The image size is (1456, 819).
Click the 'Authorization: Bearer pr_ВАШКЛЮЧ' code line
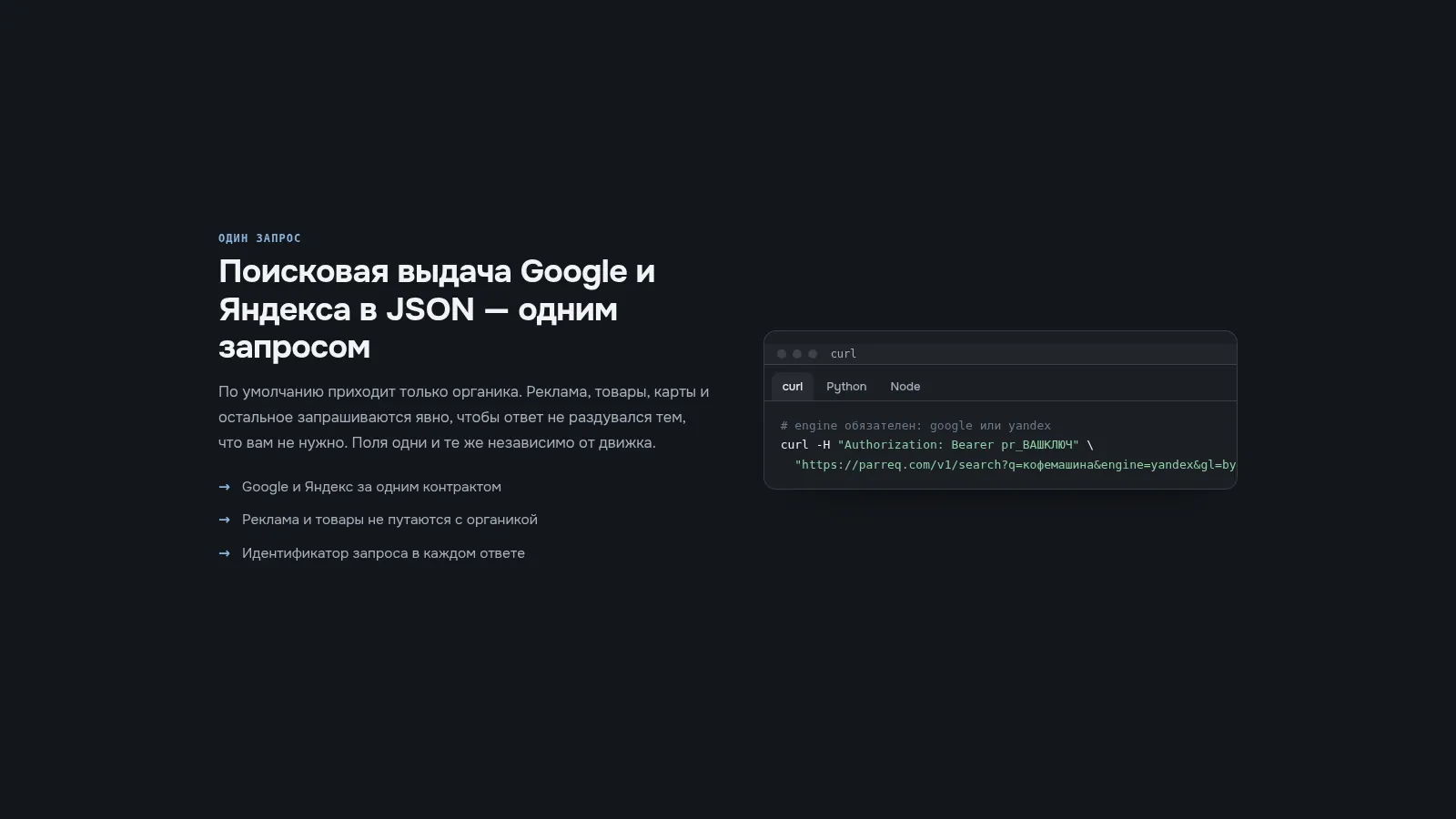(x=936, y=445)
